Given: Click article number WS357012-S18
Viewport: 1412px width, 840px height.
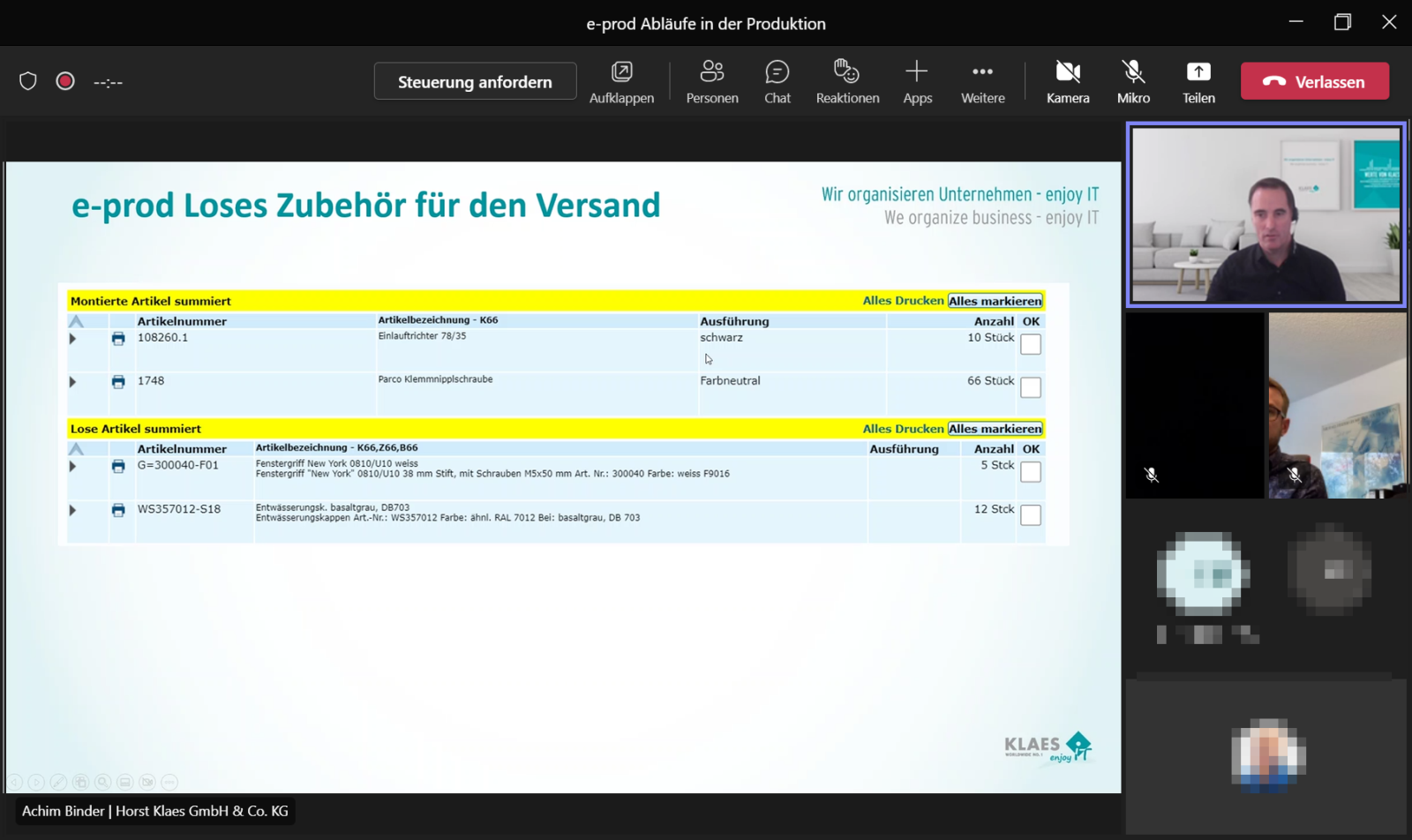Looking at the screenshot, I should [178, 509].
